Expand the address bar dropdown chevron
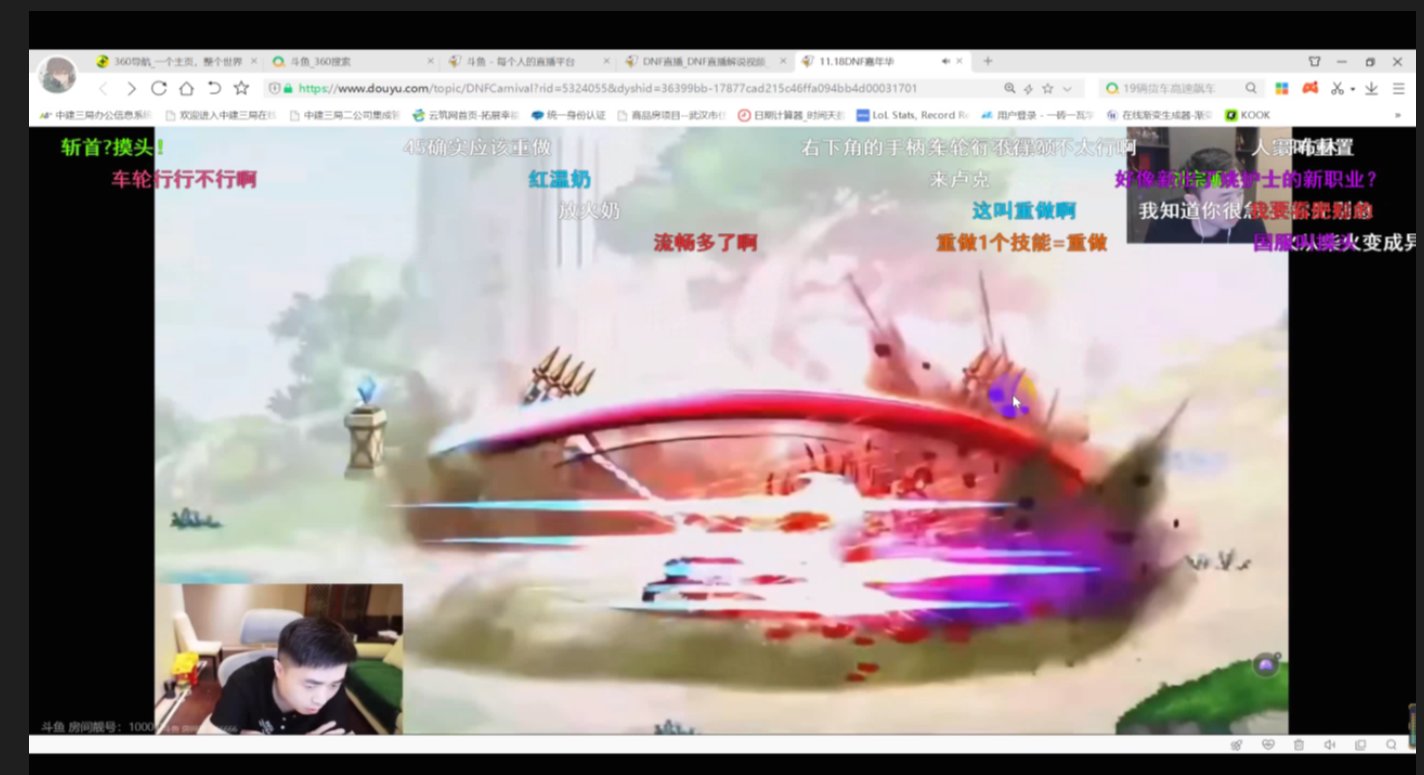This screenshot has height=775, width=1424. (x=1067, y=89)
